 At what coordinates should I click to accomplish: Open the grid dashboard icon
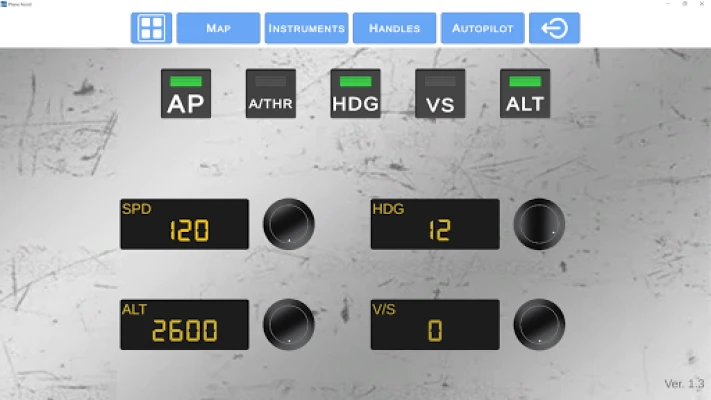(151, 28)
